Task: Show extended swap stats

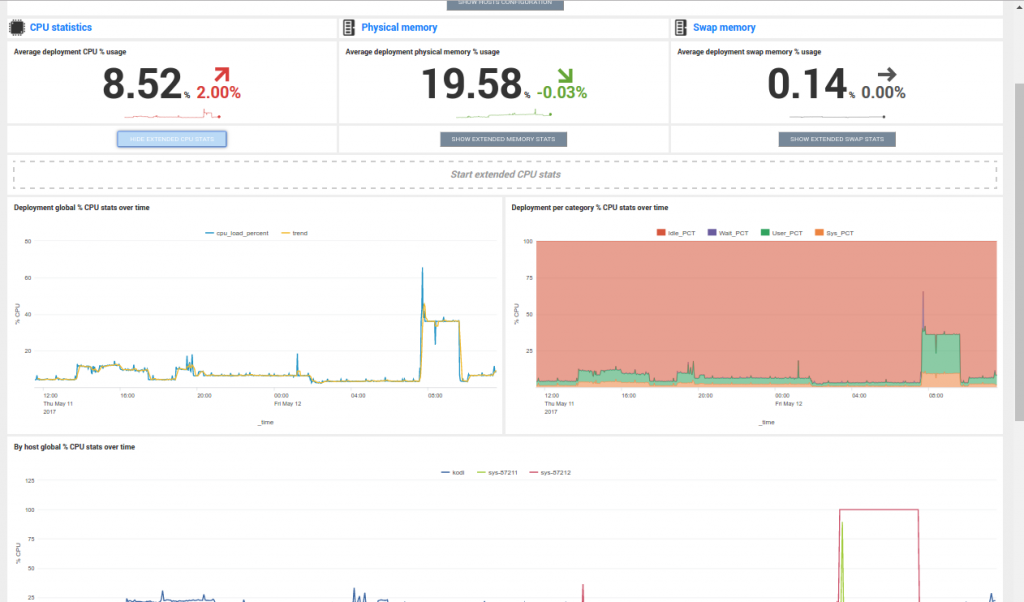Action: (x=837, y=139)
